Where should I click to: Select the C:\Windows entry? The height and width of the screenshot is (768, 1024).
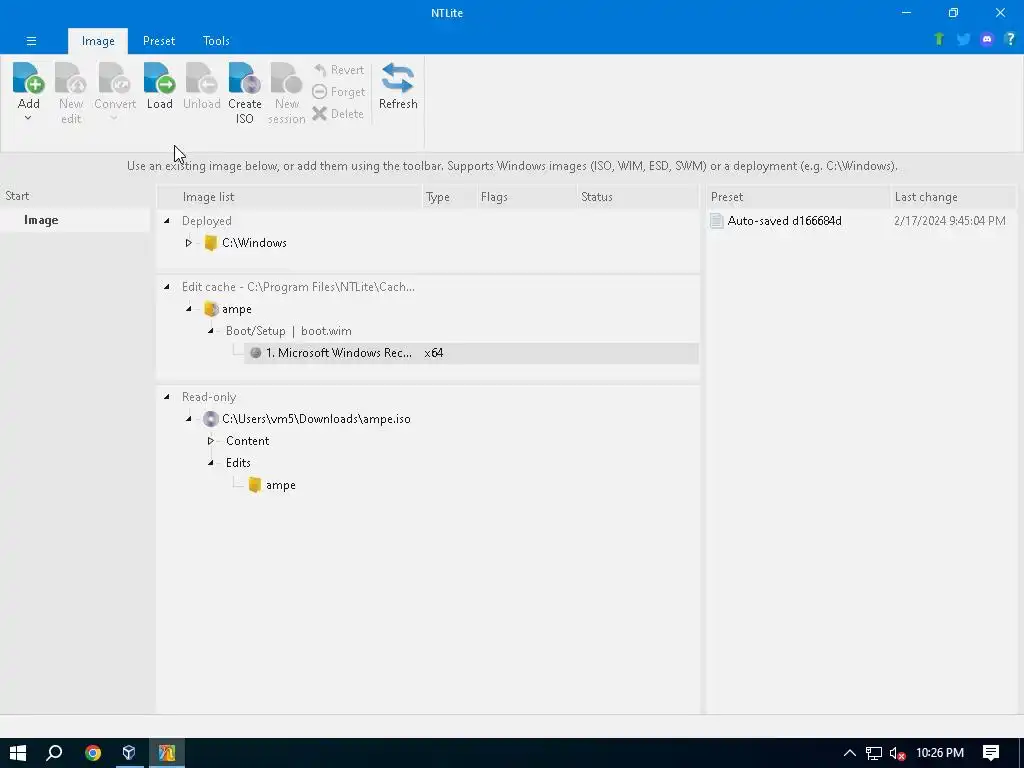(x=254, y=243)
